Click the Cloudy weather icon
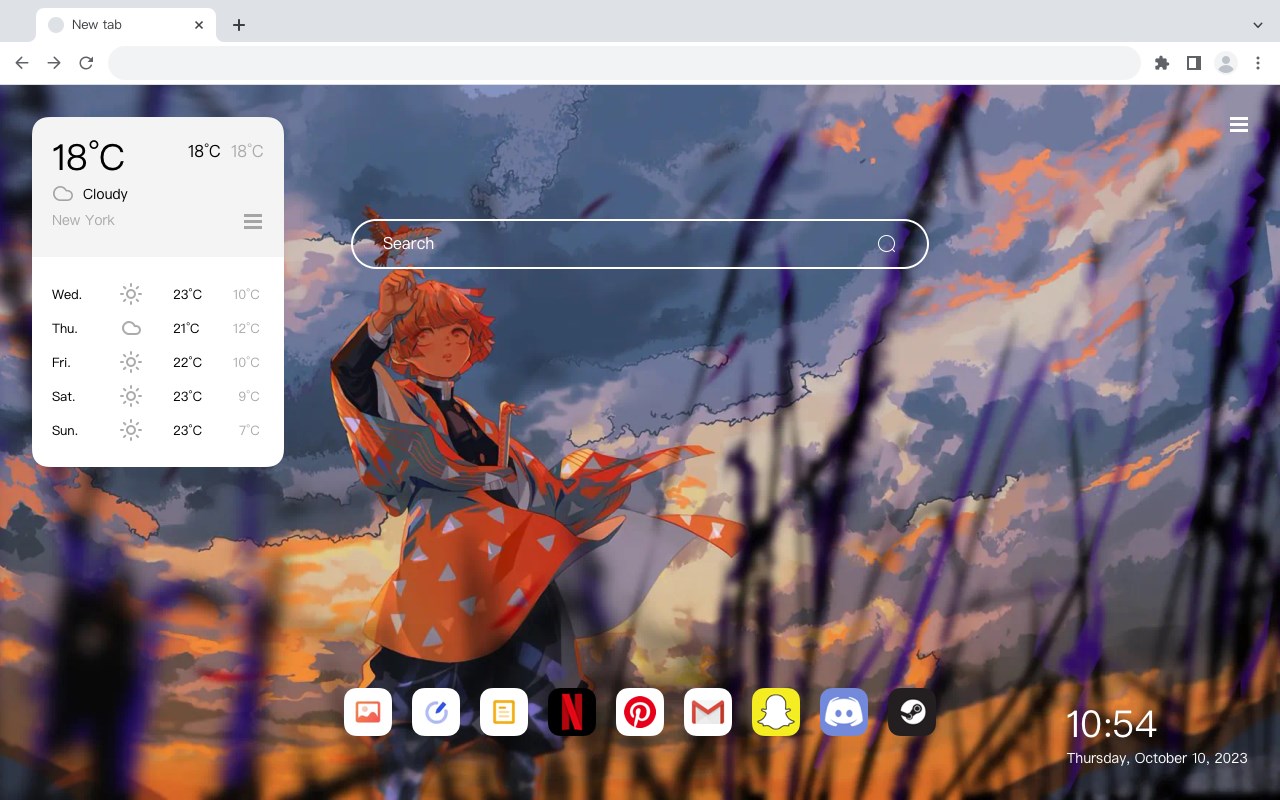The height and width of the screenshot is (800, 1280). click(63, 194)
